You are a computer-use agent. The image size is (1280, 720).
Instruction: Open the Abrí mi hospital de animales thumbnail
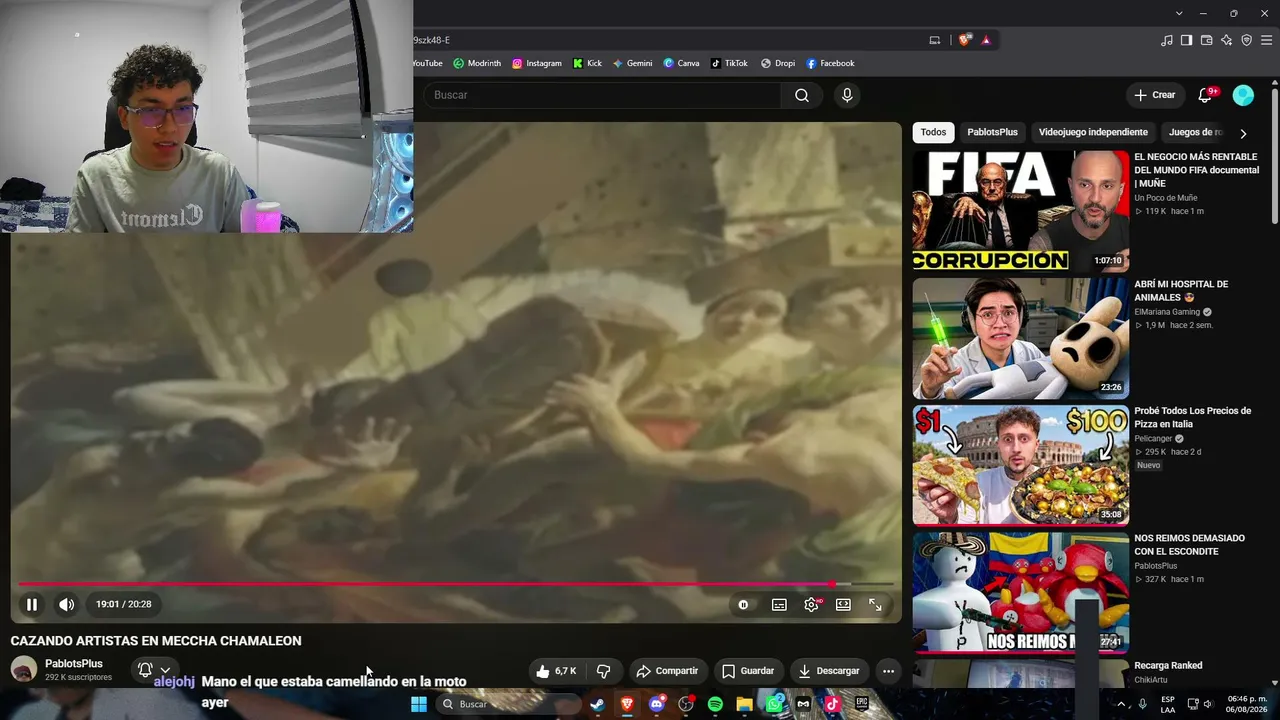[x=1021, y=338]
